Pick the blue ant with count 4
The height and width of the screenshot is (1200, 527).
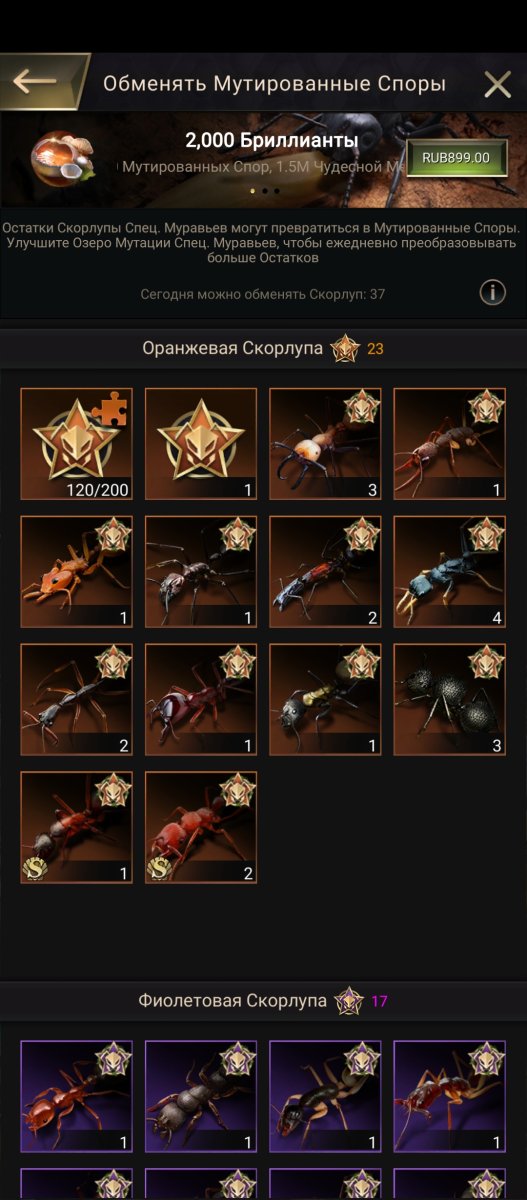(449, 572)
